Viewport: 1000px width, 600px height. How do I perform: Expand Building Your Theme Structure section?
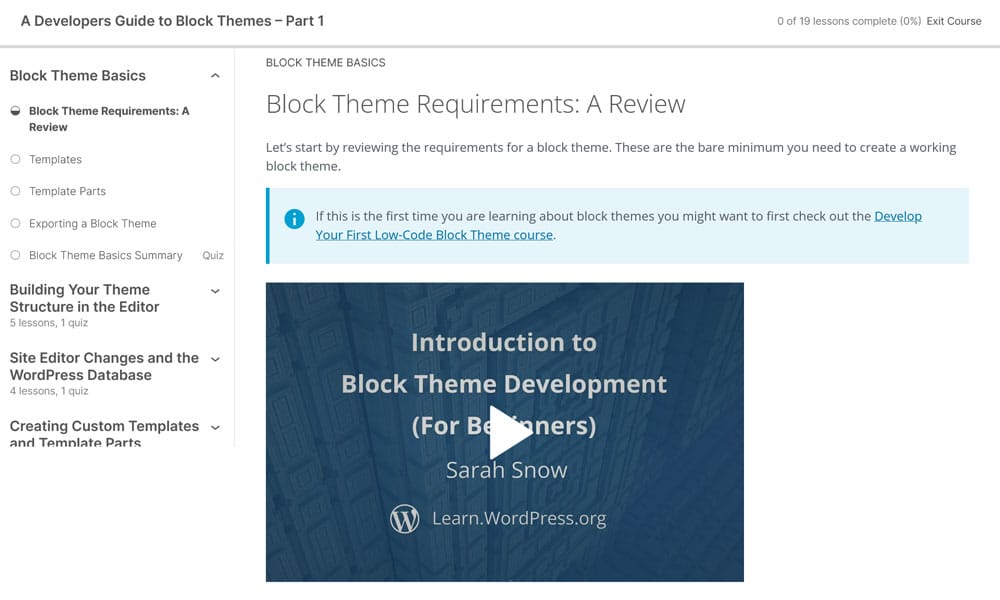[215, 291]
